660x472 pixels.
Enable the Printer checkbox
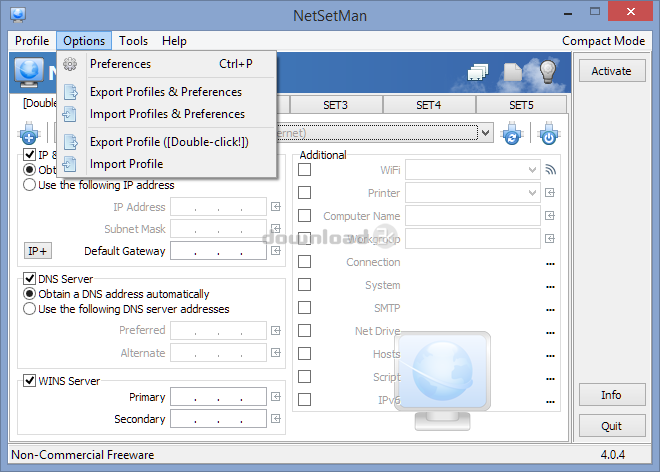click(304, 192)
